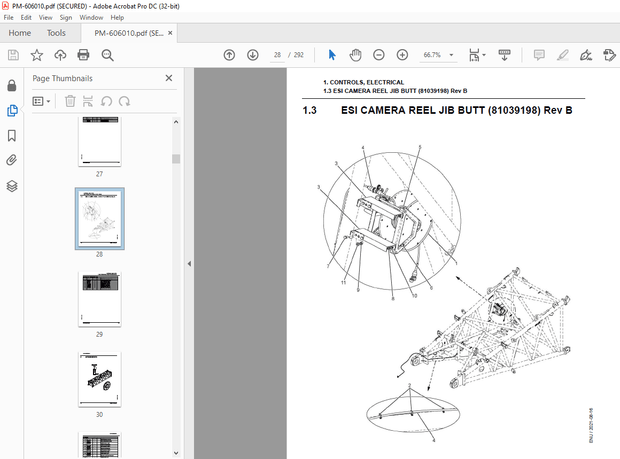Go to the previous page arrow

coord(229,55)
